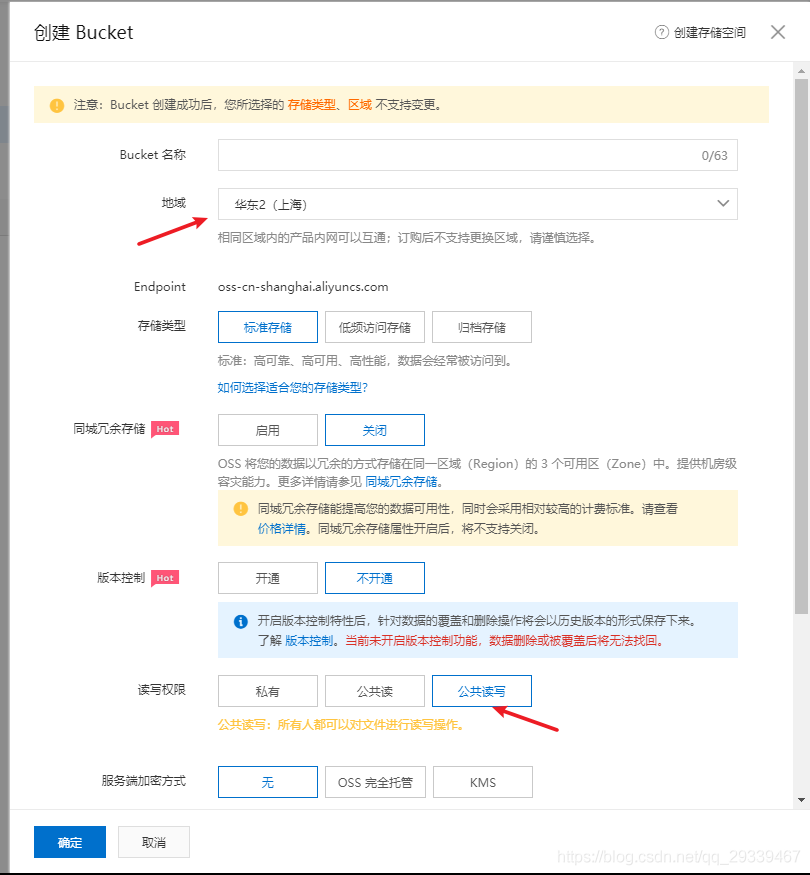Click the orange 区域 text in notice
810x875 pixels.
(360, 105)
